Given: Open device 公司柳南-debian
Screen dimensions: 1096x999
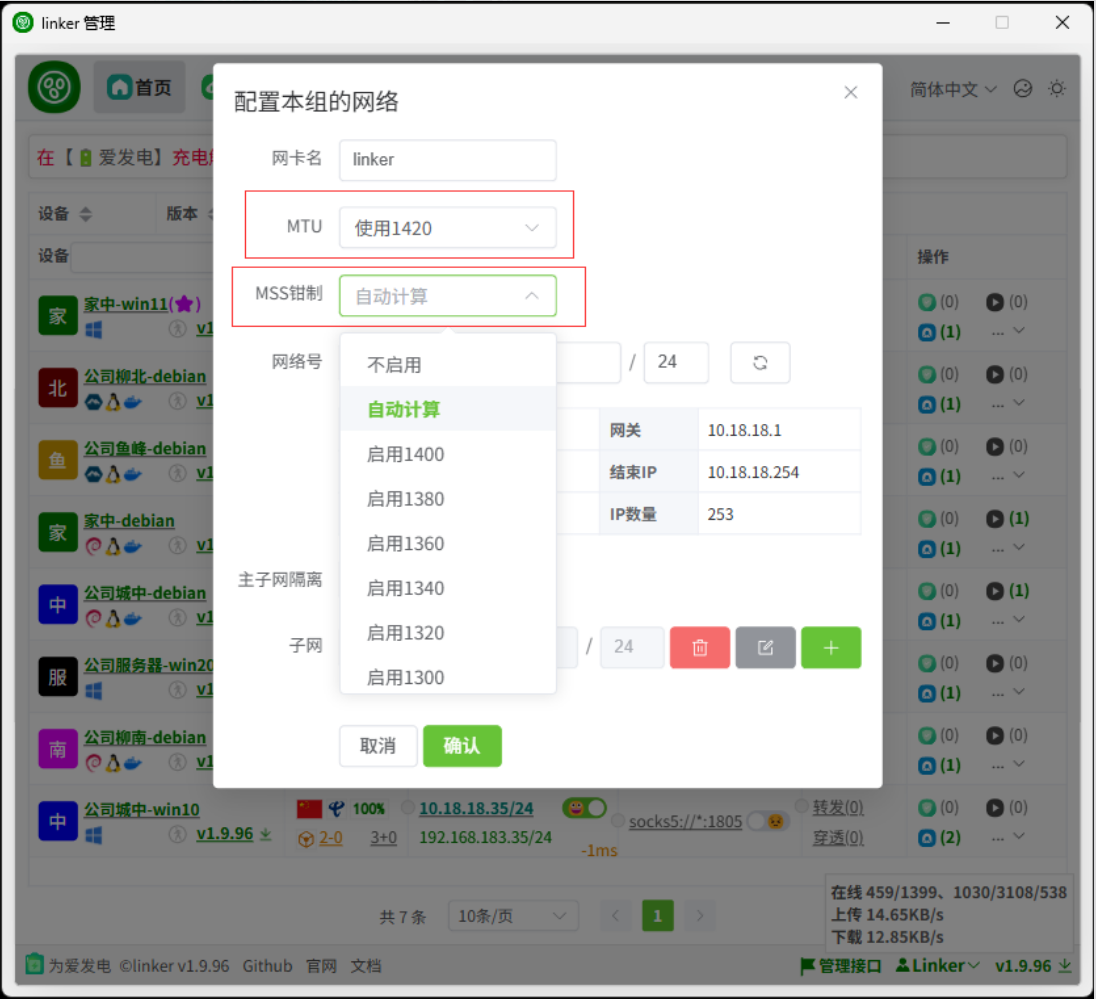Looking at the screenshot, I should pyautogui.click(x=145, y=738).
